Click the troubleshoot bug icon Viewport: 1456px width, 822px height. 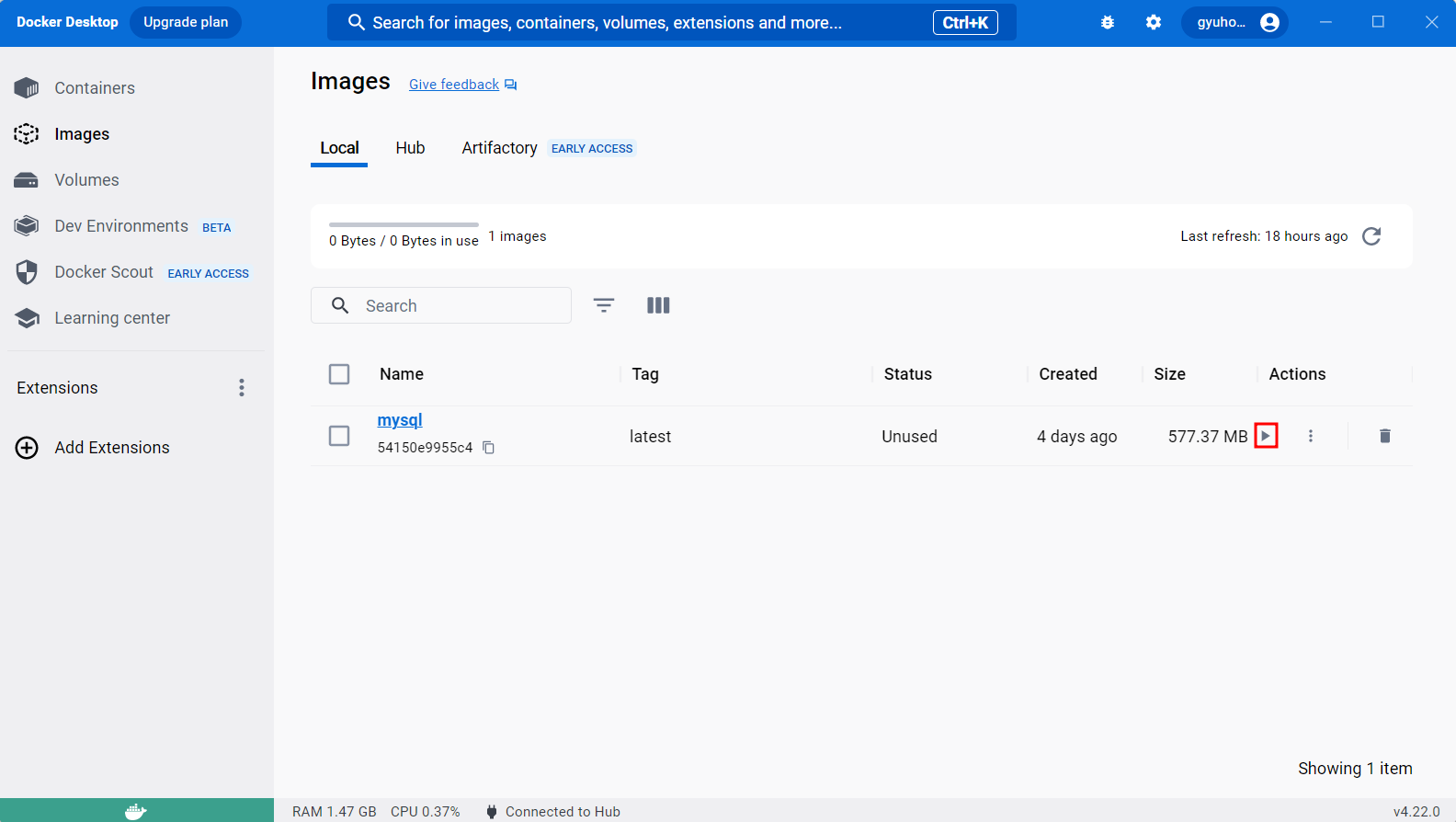click(x=1108, y=22)
